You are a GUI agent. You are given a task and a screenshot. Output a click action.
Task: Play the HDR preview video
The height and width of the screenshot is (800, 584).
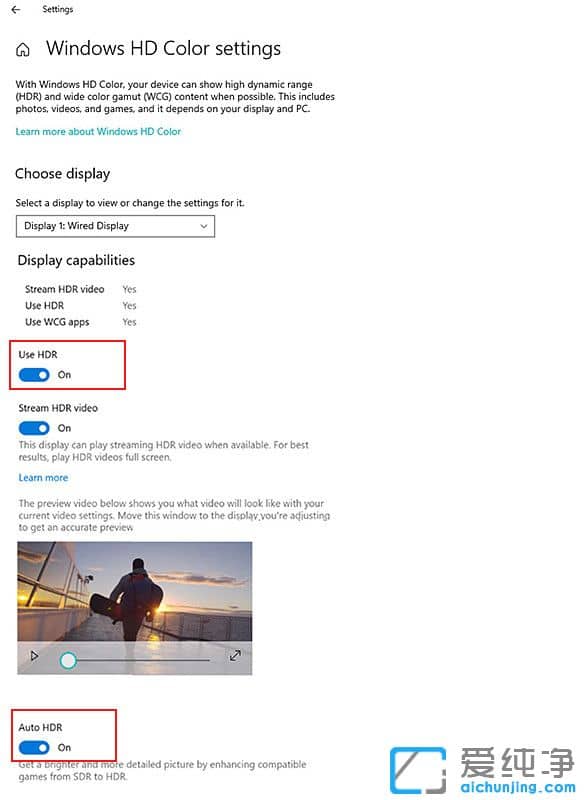pos(34,656)
